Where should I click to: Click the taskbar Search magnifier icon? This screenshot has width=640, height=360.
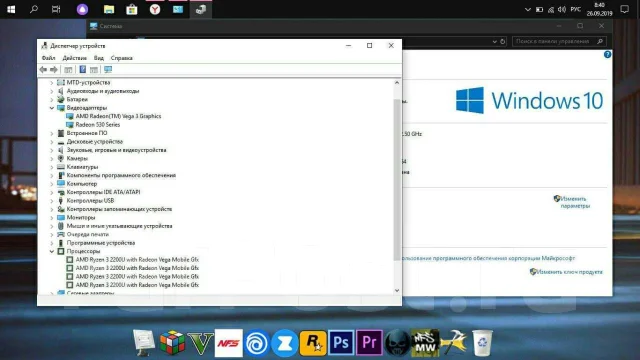tap(34, 9)
